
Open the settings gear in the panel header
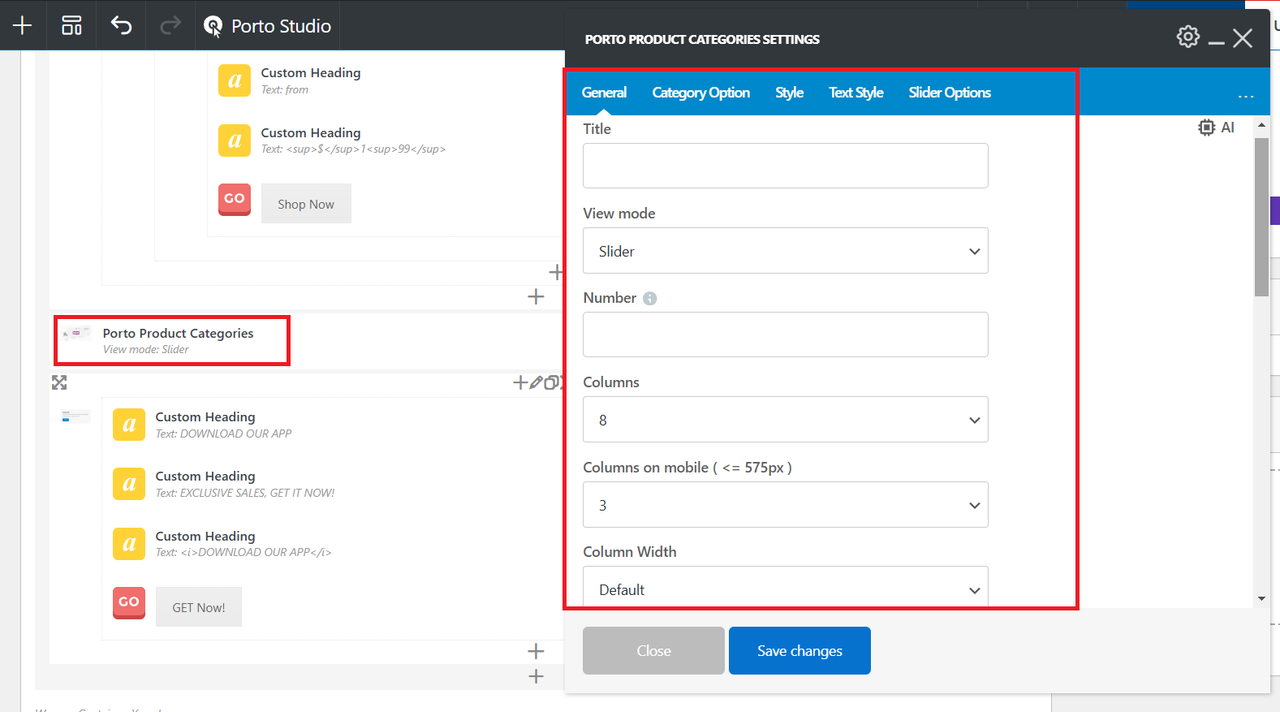tap(1188, 37)
